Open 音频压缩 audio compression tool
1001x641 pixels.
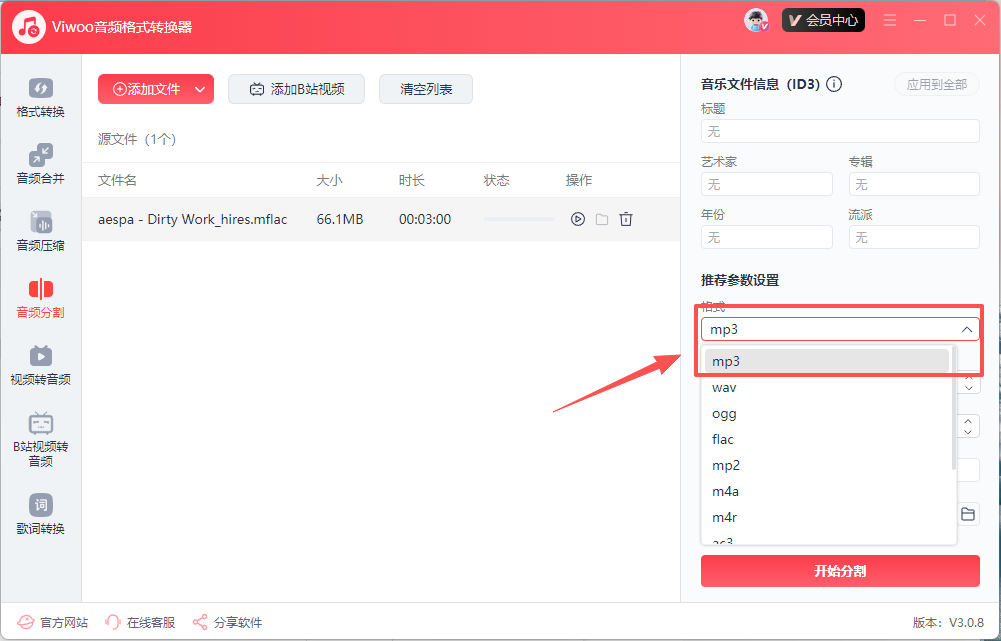(x=41, y=232)
